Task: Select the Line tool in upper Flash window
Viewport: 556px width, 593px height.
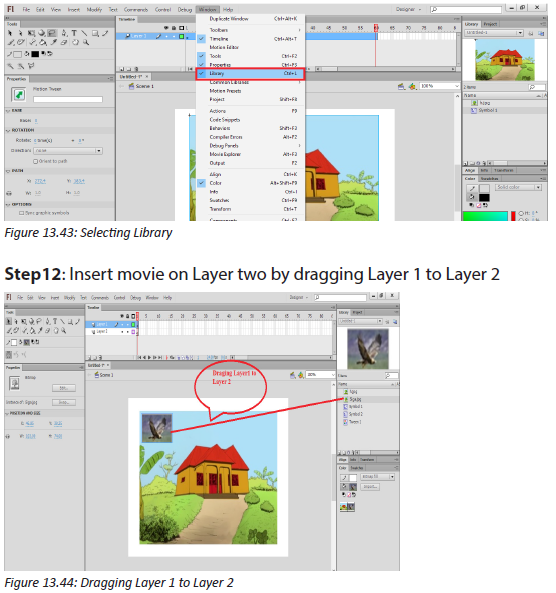Action: 84,33
